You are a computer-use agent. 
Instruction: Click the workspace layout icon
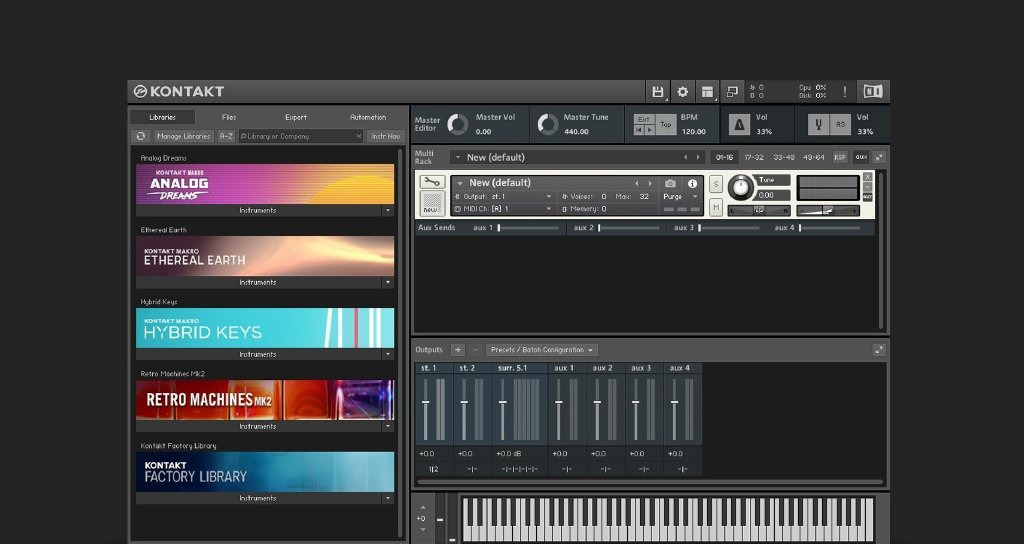coord(708,92)
